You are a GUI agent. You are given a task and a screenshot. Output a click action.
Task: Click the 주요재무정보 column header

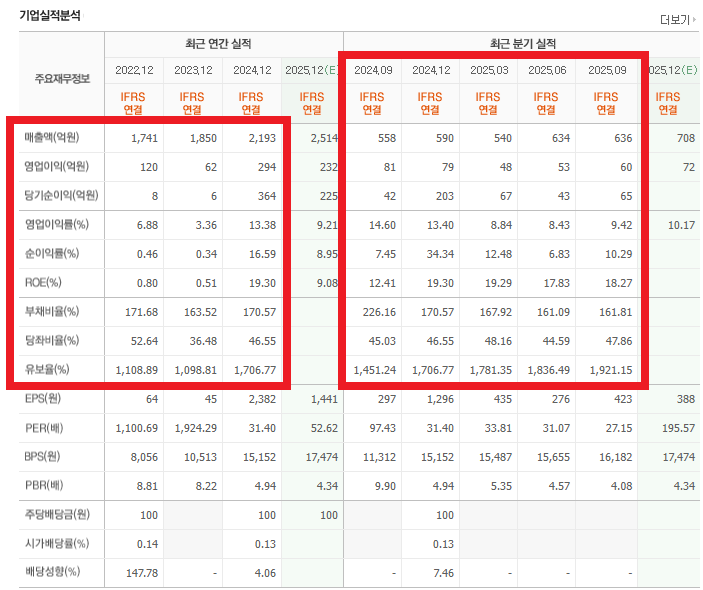pos(60,77)
